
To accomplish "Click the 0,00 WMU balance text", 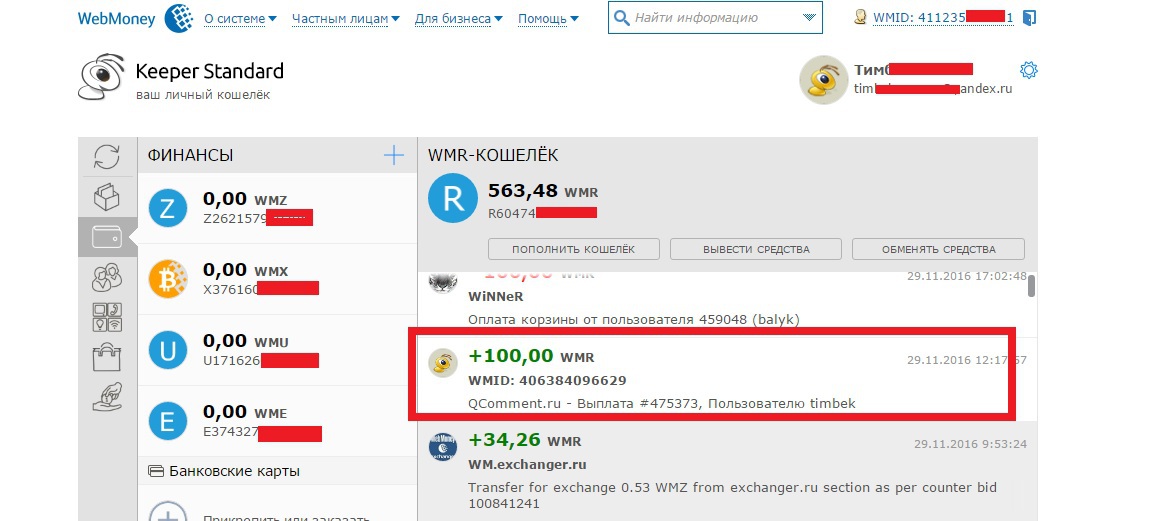I will [x=245, y=342].
